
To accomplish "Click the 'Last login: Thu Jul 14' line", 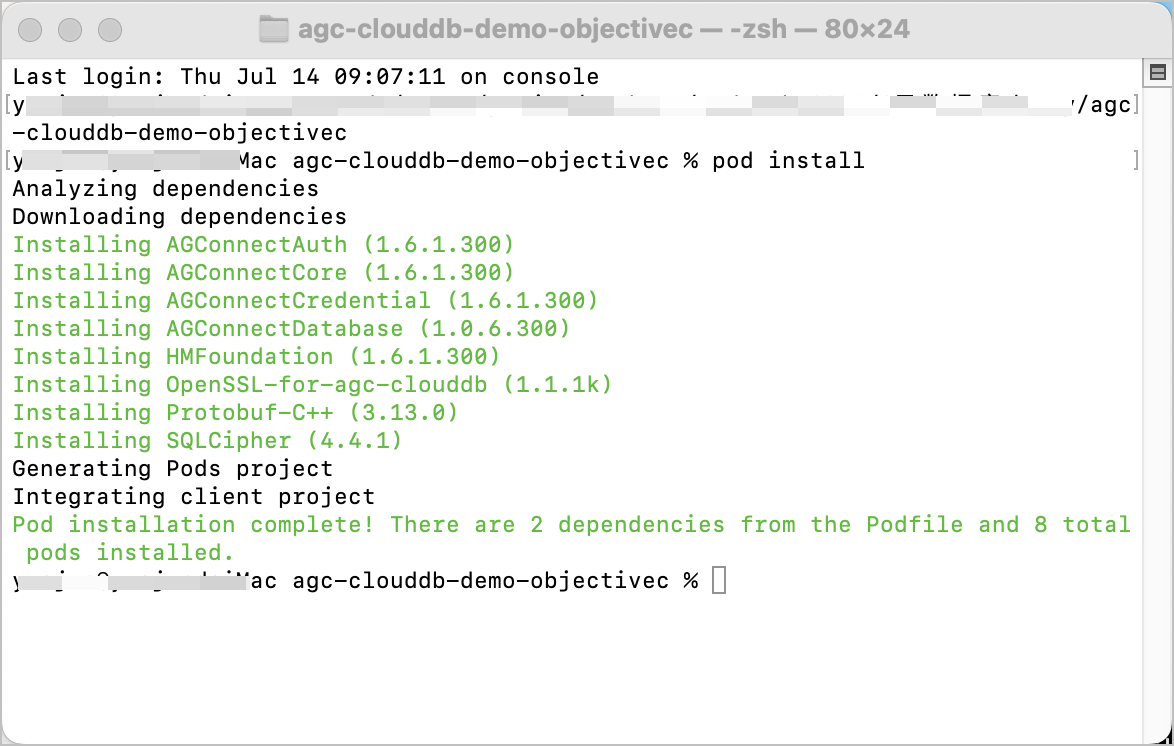I will tap(305, 76).
